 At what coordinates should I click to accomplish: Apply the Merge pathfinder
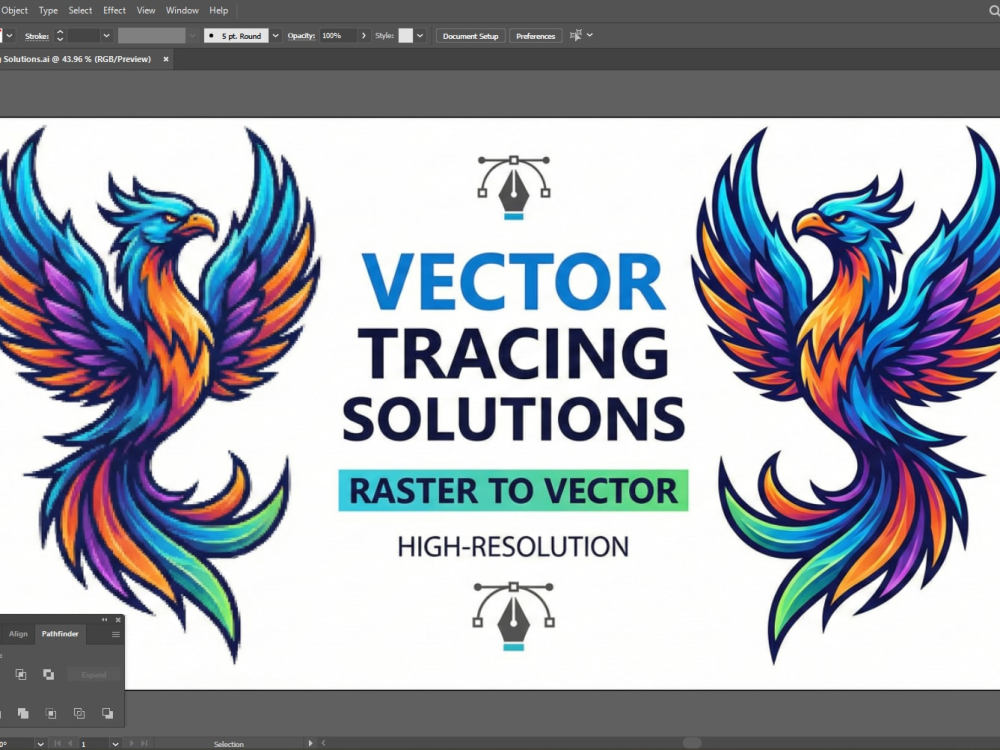(x=23, y=713)
